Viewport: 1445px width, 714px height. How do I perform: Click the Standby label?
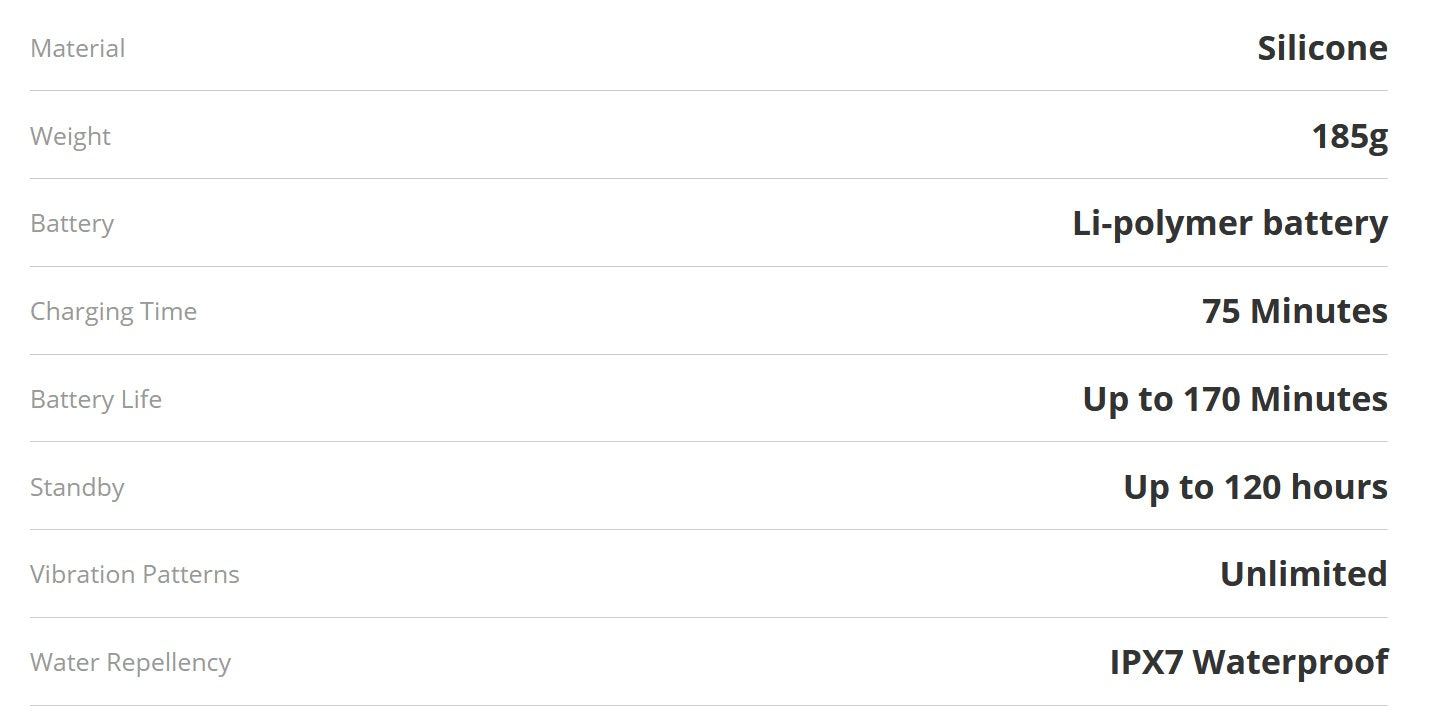coord(77,487)
